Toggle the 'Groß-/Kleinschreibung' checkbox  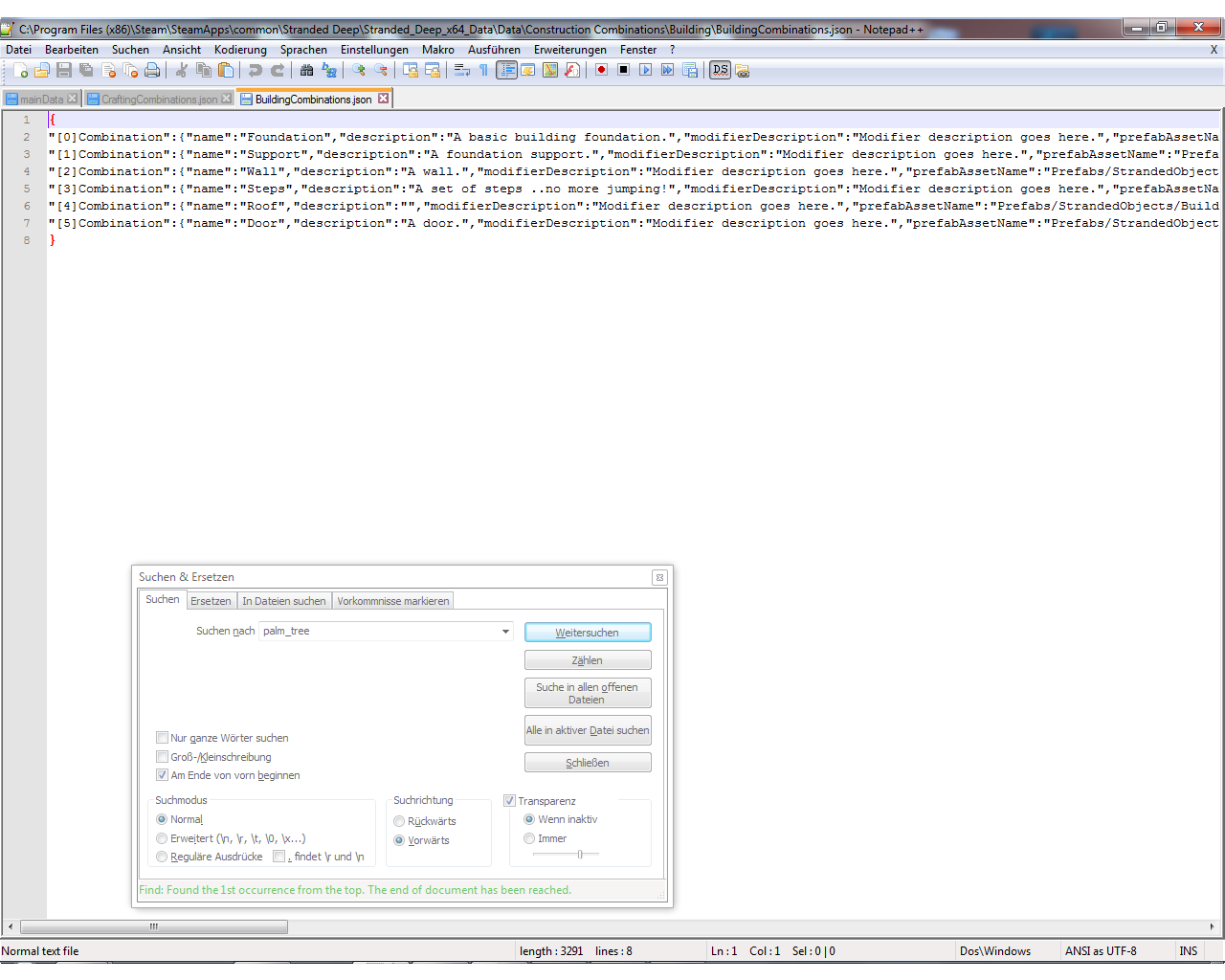click(162, 757)
